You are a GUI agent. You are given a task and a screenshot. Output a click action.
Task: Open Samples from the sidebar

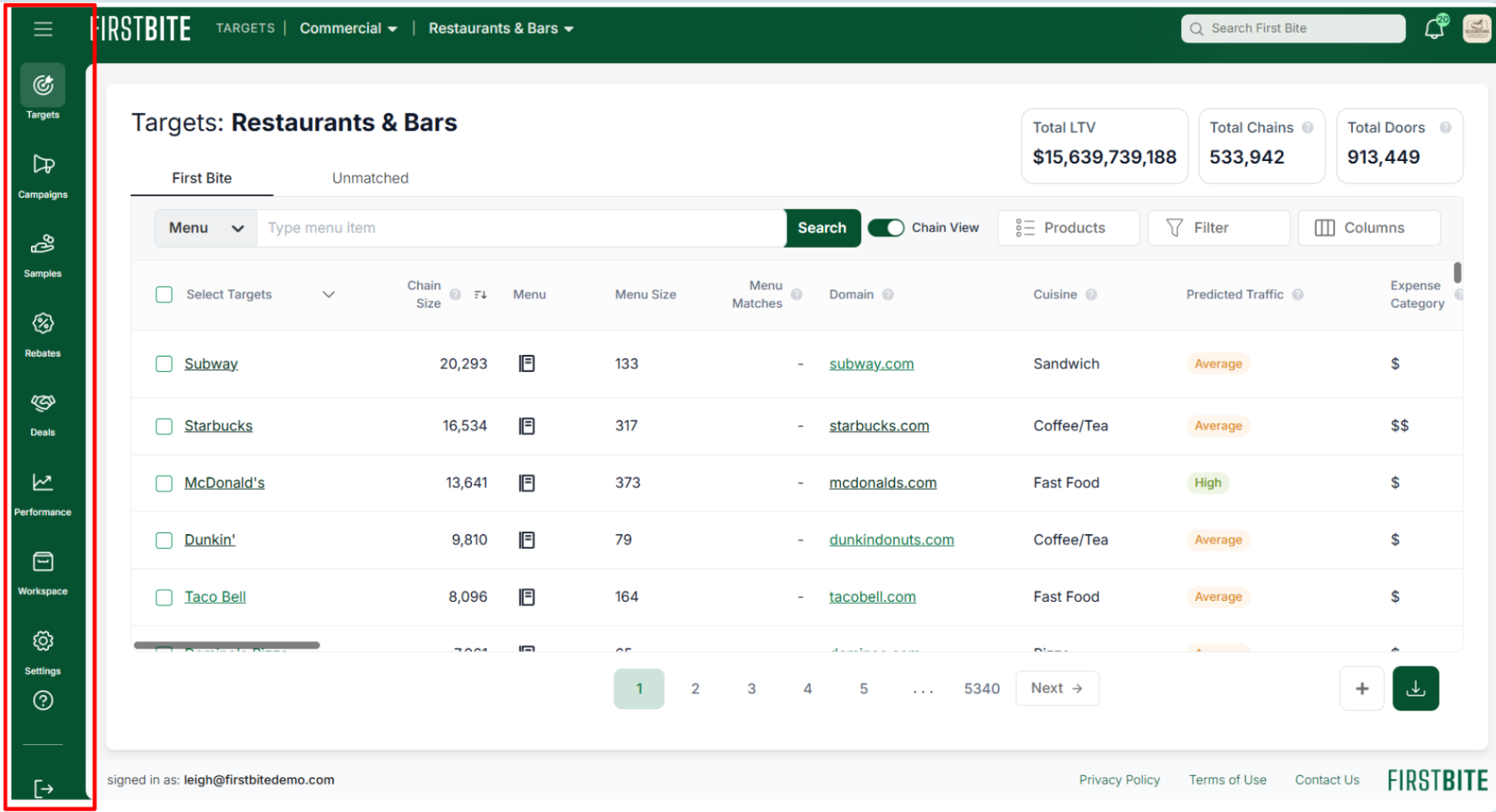(x=43, y=255)
